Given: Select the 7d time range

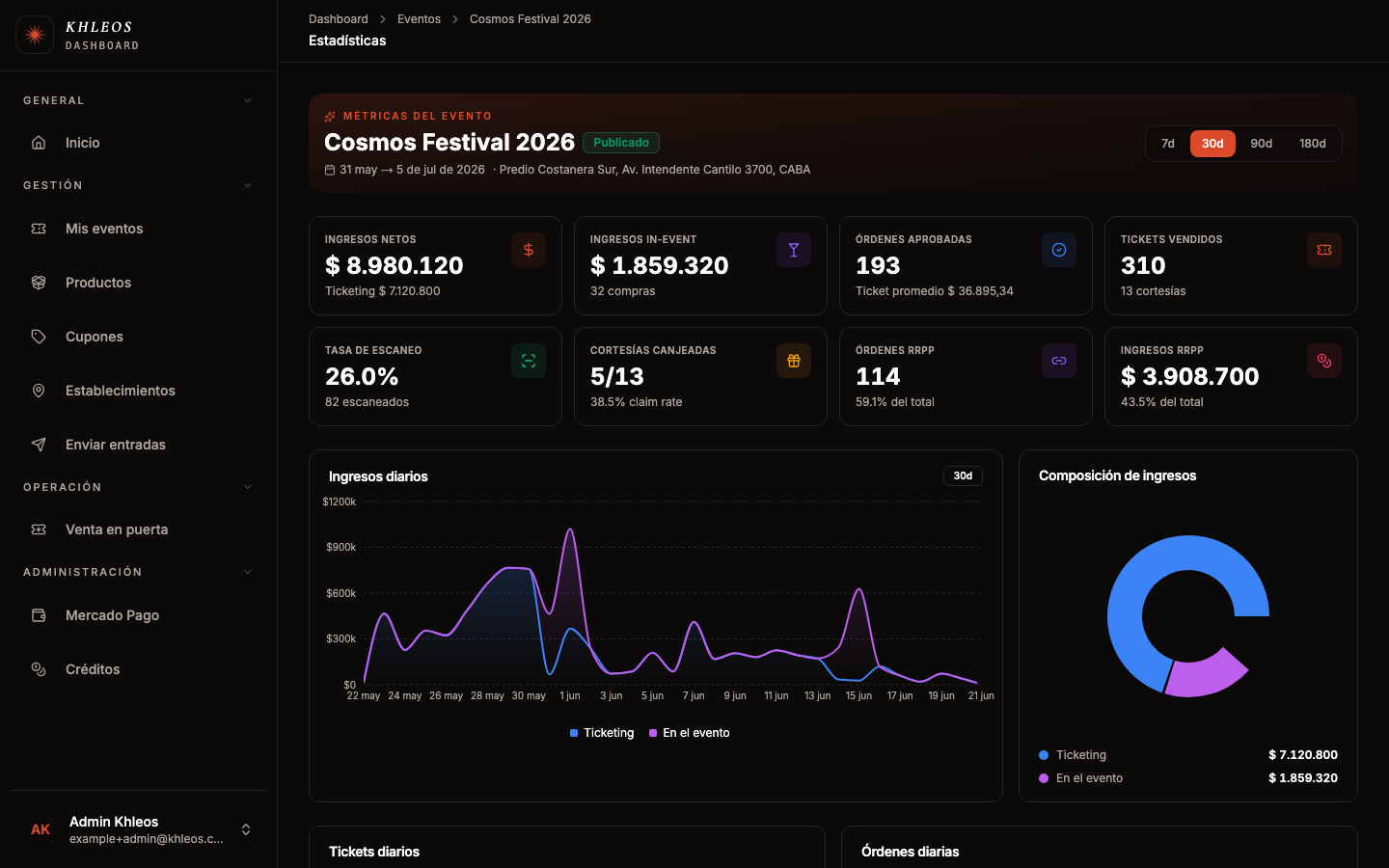Looking at the screenshot, I should (1168, 144).
